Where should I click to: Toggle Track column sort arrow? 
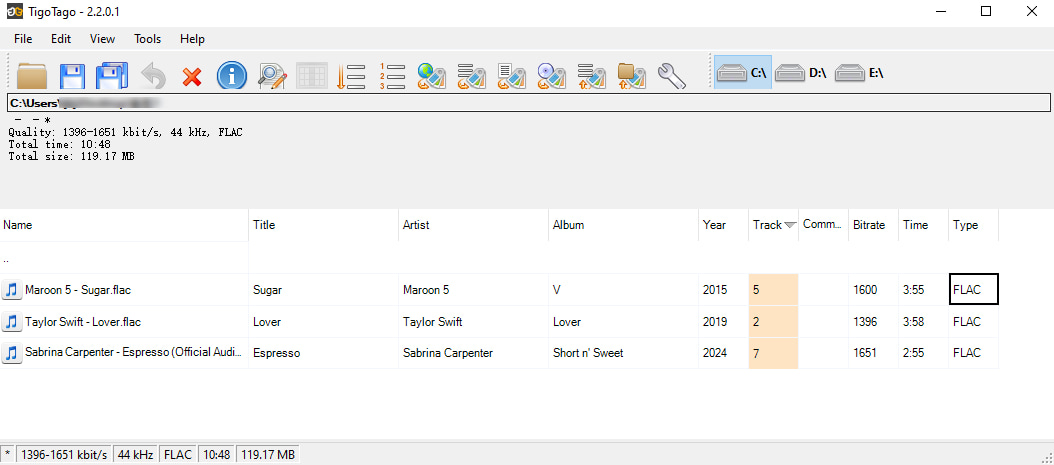tap(790, 225)
